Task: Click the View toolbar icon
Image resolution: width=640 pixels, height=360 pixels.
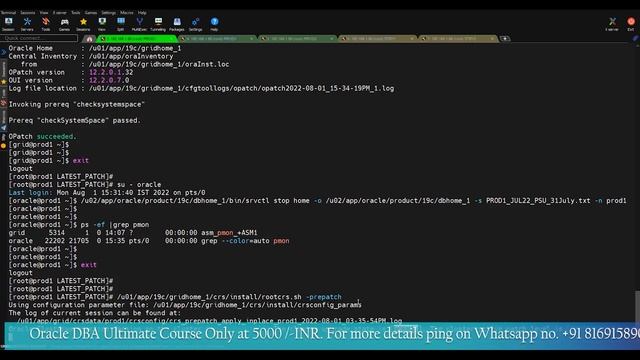Action: 102,24
